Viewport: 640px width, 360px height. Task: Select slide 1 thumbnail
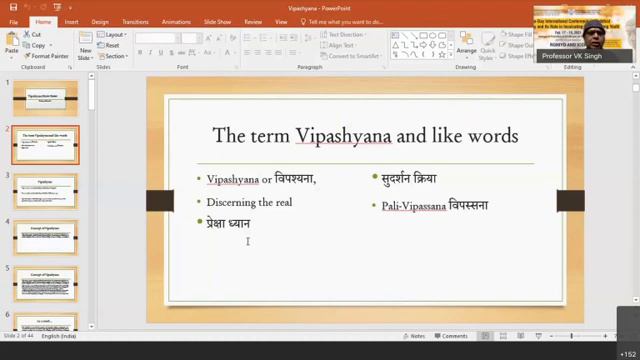[45, 98]
